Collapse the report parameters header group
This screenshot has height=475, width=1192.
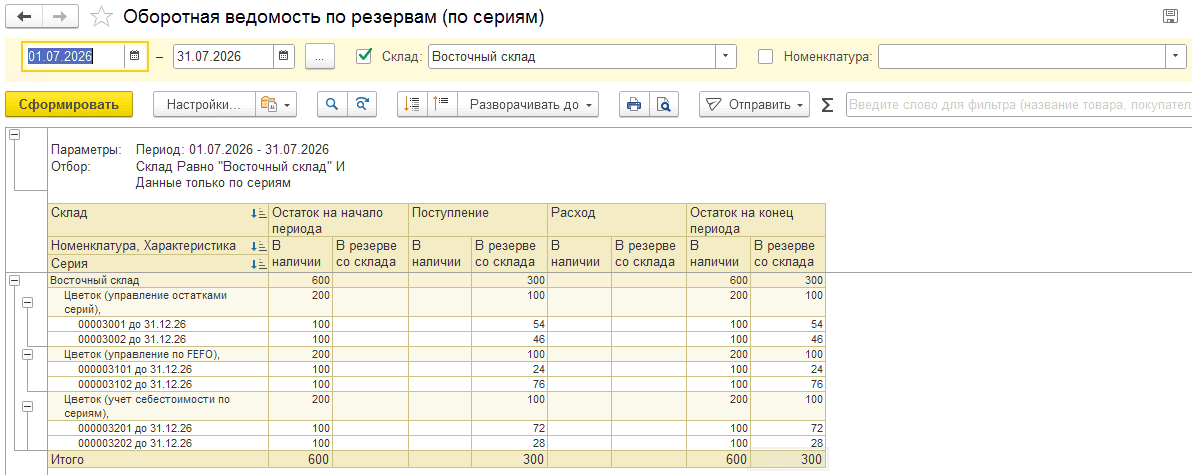tap(14, 135)
